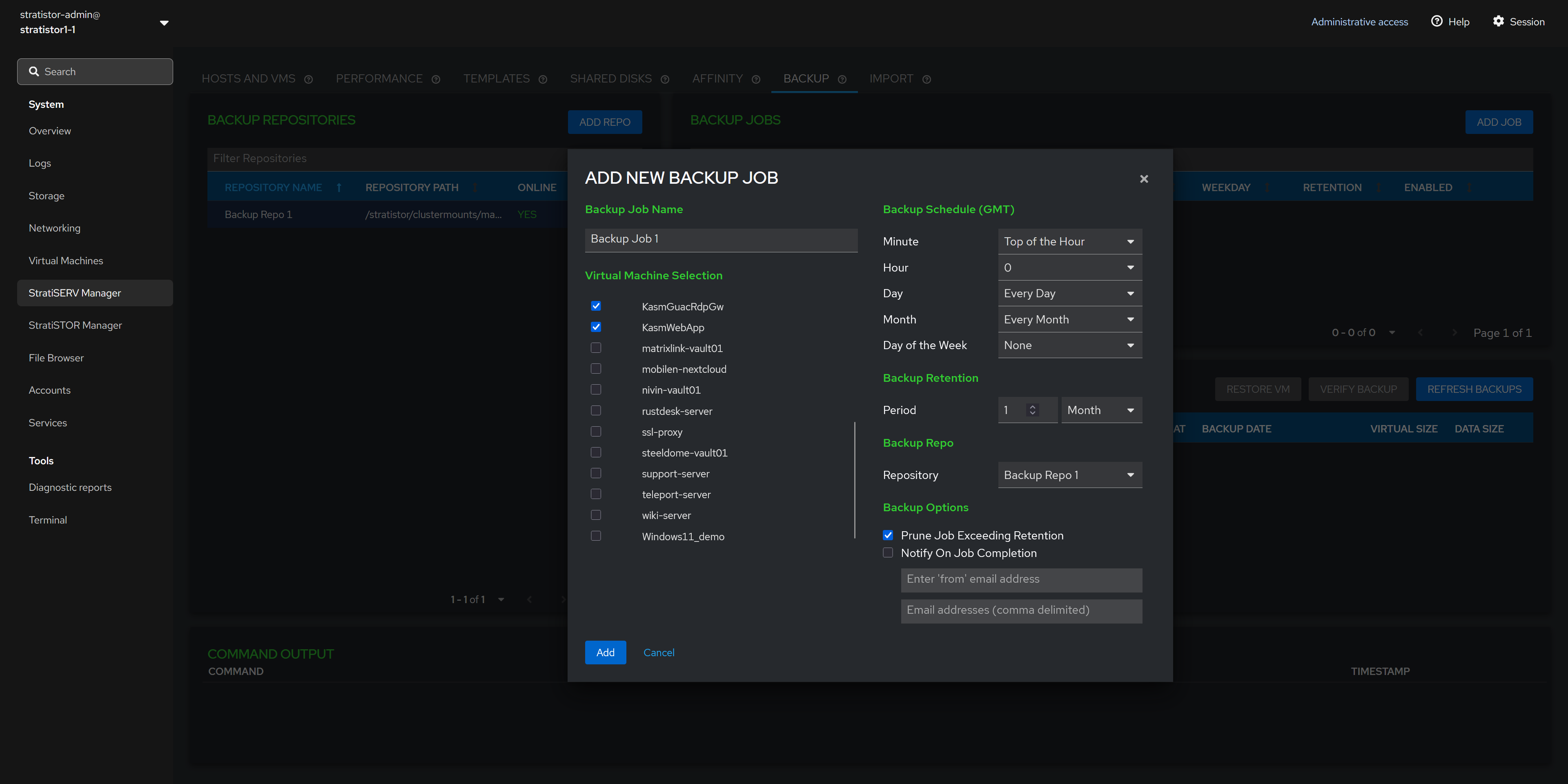
Task: Click the Add button in dialog
Action: click(x=605, y=653)
